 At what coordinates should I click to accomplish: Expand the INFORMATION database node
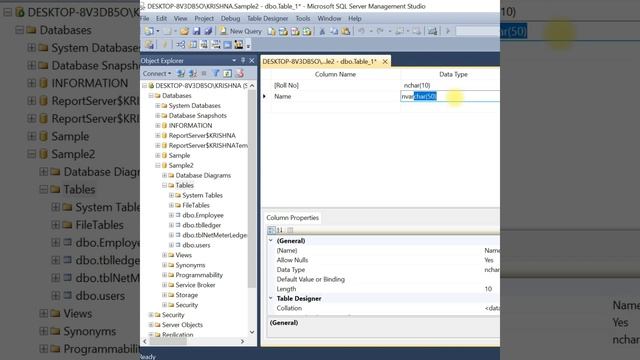[158, 126]
